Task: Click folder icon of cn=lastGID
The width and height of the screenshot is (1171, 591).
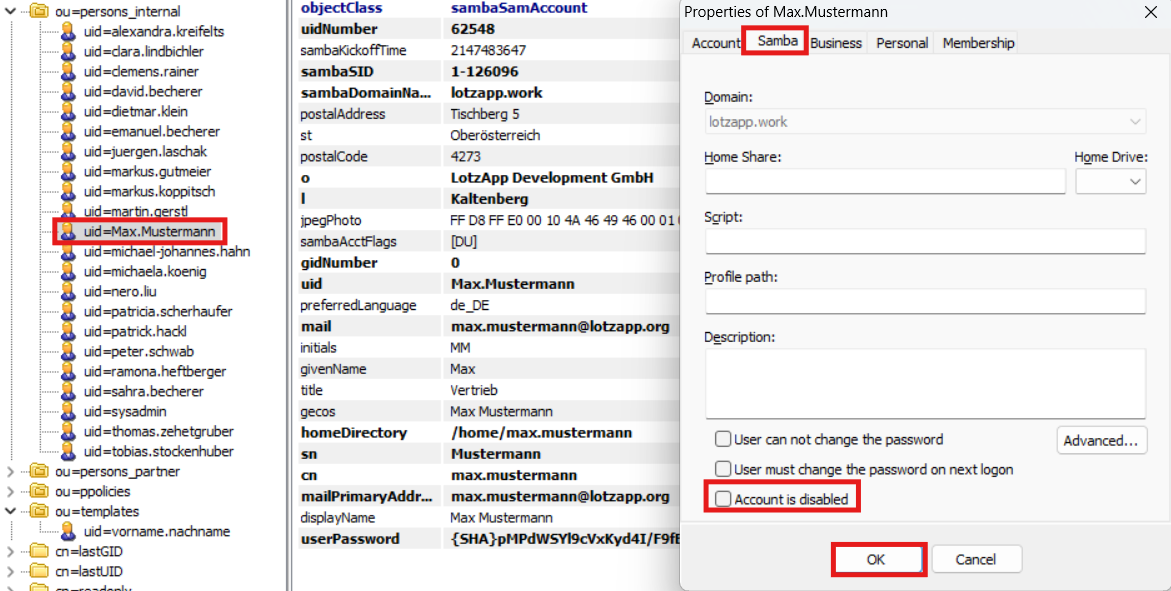Action: click(39, 551)
